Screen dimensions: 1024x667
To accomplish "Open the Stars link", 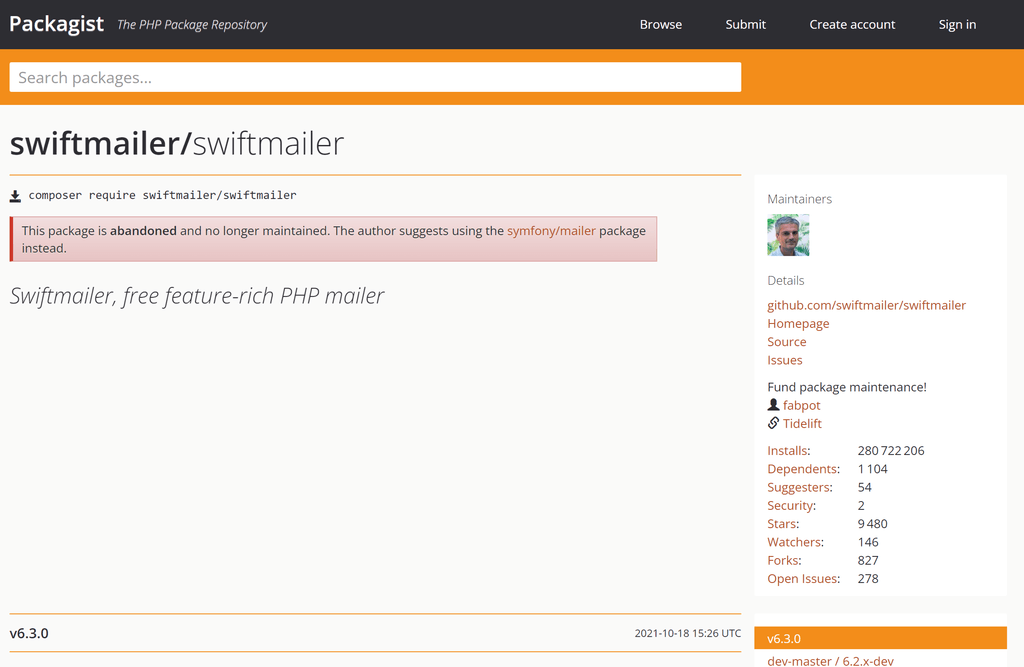I will coord(782,524).
